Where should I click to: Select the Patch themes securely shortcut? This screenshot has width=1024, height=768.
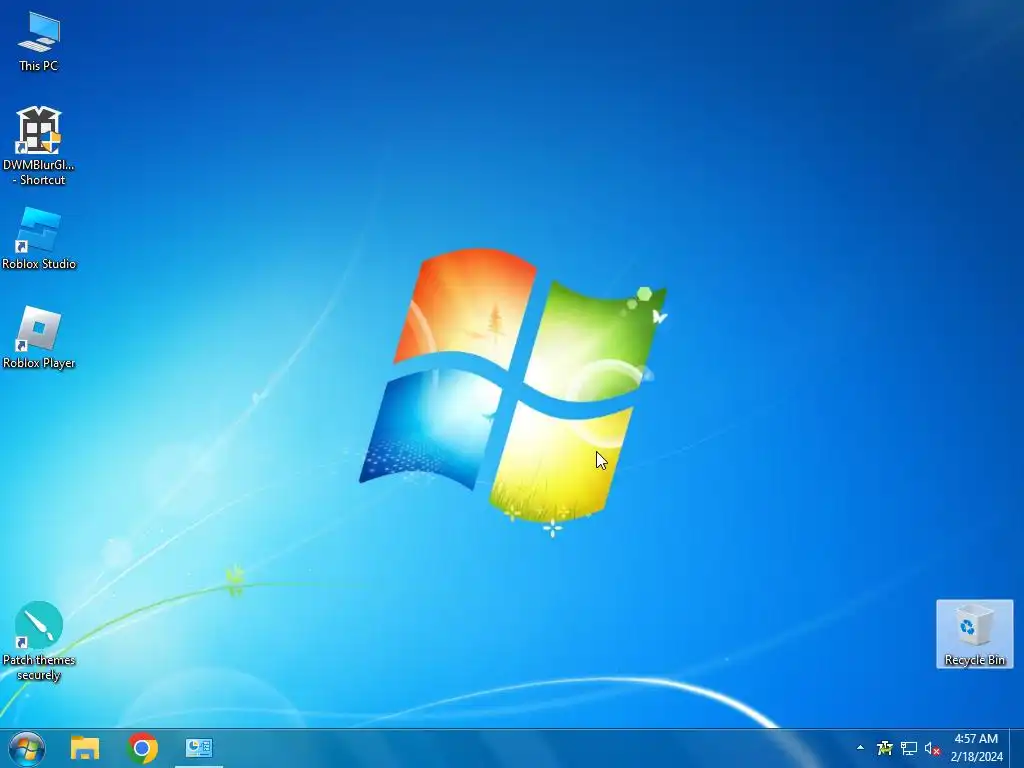pos(39,641)
